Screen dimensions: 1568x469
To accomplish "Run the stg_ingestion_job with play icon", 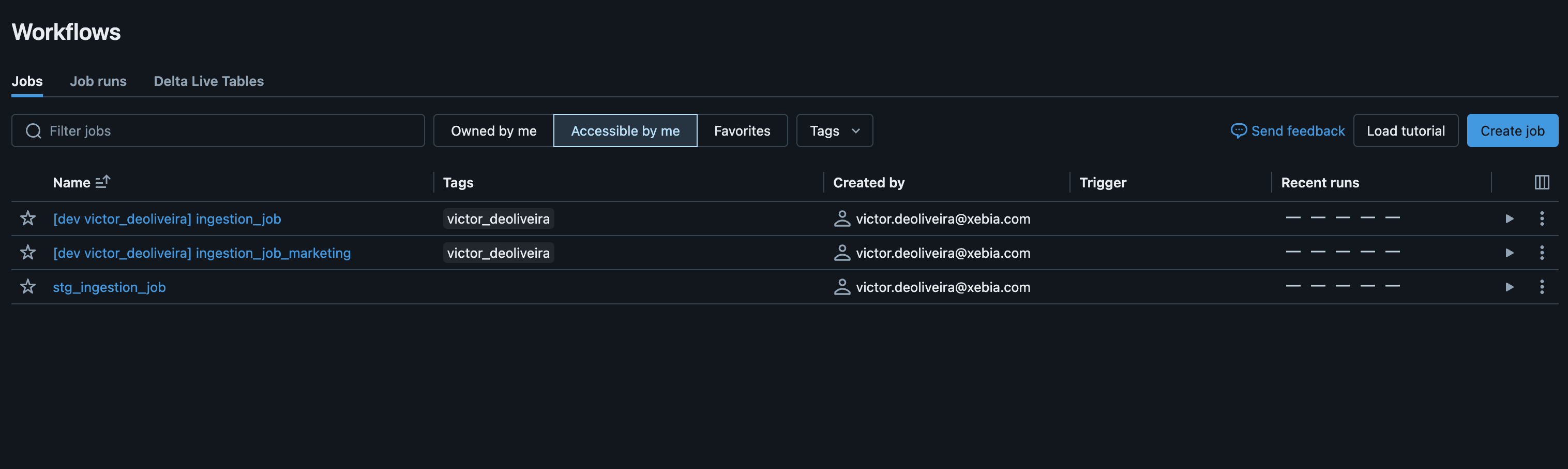I will pyautogui.click(x=1509, y=287).
